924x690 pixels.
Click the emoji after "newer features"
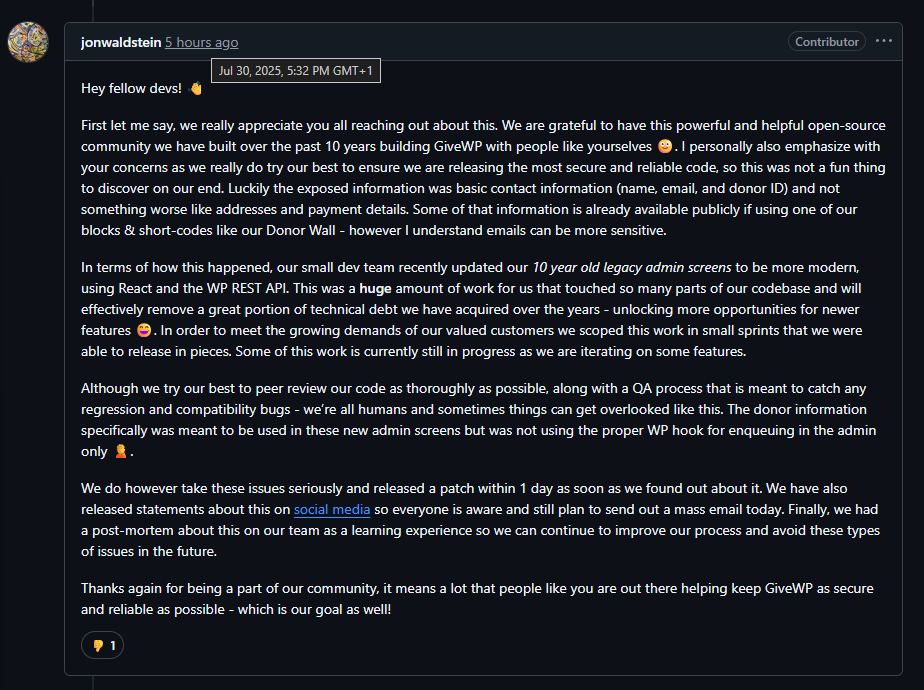146,330
